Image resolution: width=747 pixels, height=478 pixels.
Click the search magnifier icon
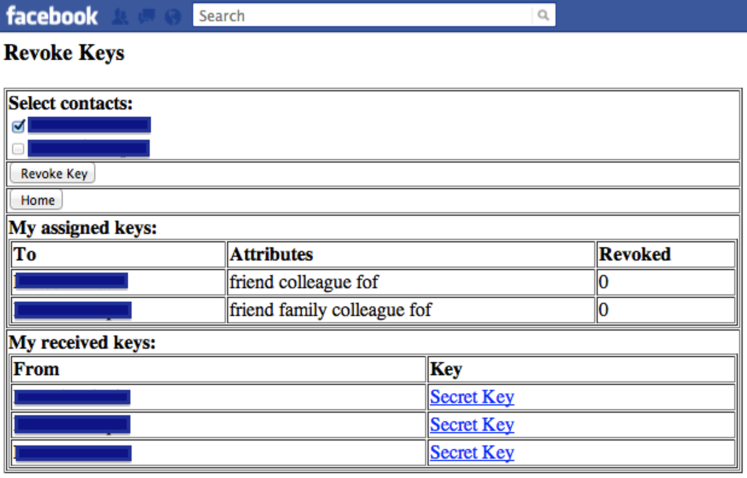543,16
